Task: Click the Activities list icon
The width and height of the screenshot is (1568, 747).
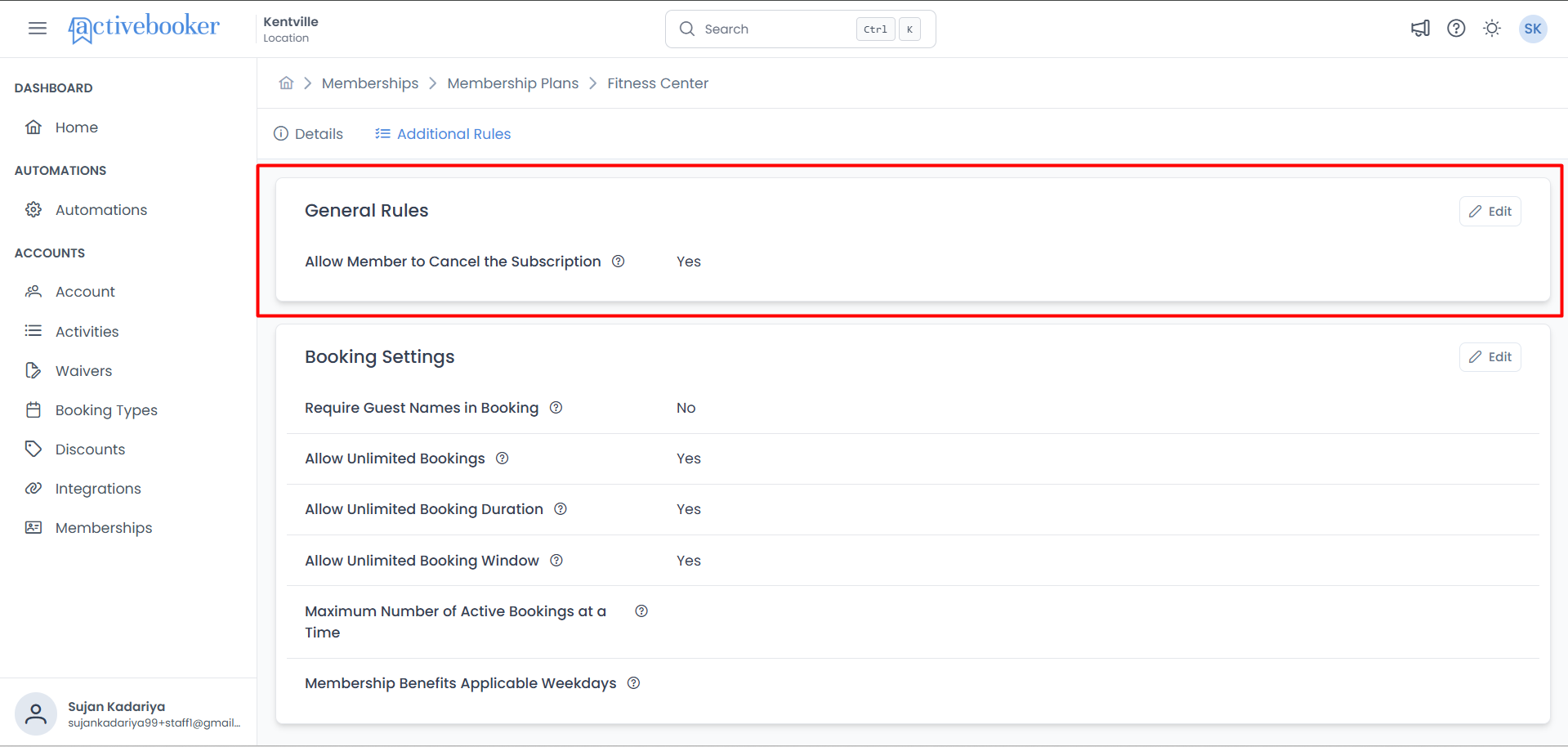Action: click(x=34, y=330)
